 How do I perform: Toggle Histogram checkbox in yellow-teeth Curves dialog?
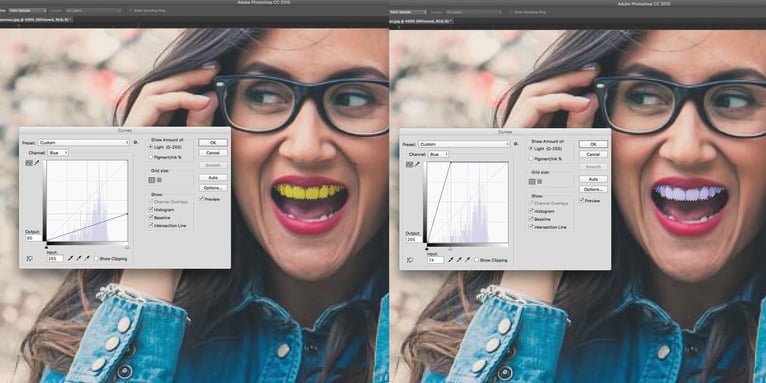coord(150,210)
